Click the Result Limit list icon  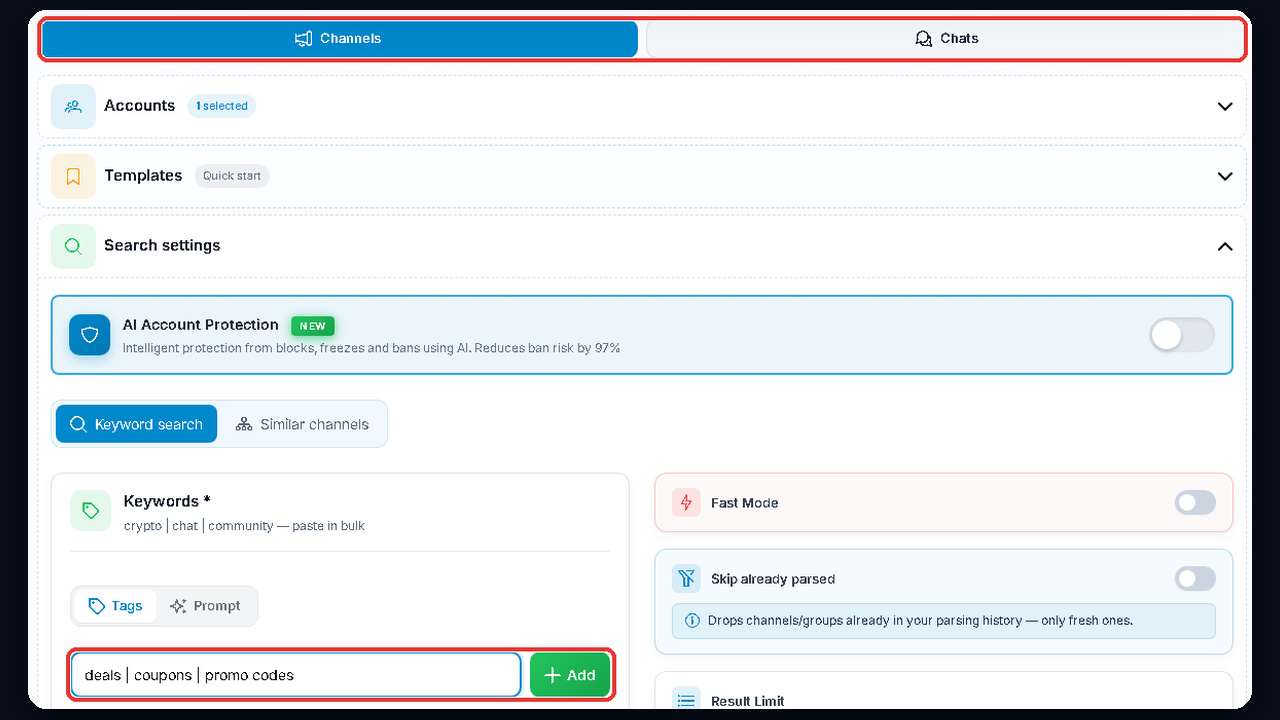click(686, 701)
